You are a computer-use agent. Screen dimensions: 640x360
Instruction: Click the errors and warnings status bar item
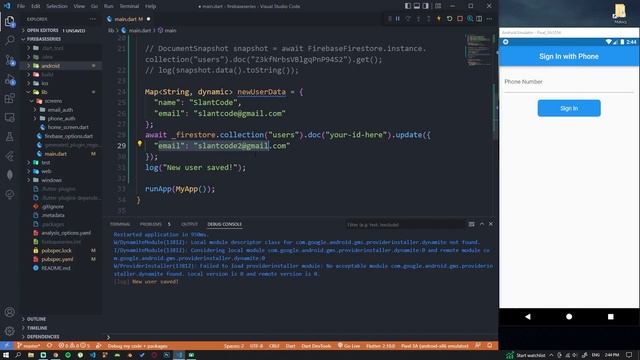click(74, 346)
